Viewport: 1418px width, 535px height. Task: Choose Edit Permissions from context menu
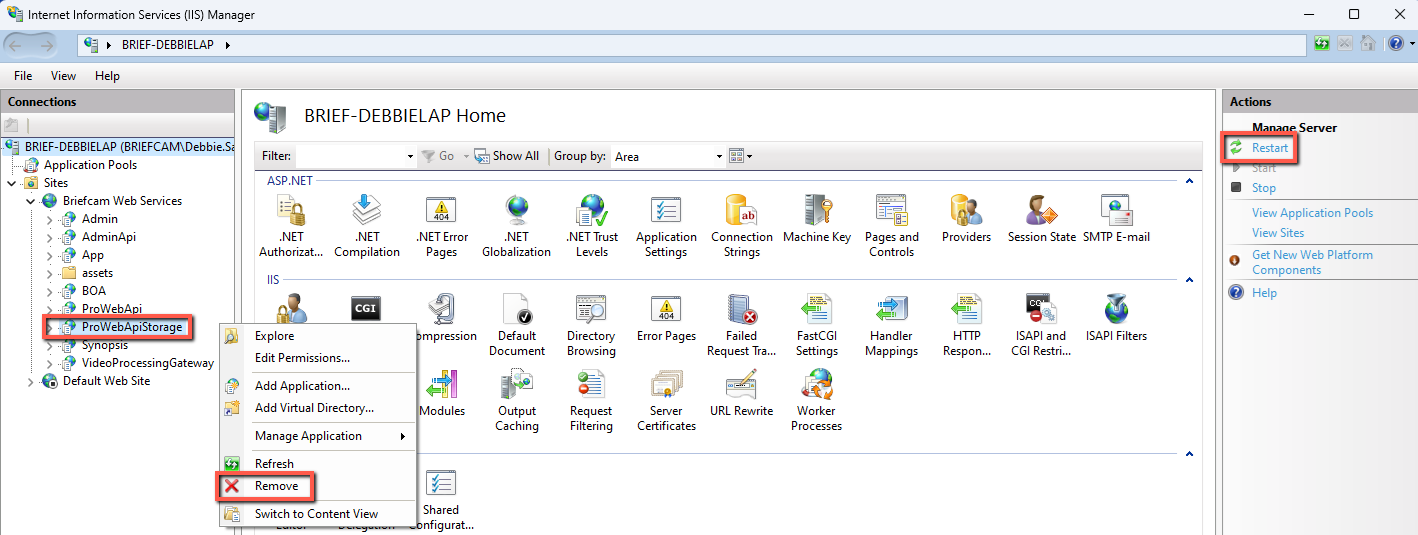(x=318, y=358)
